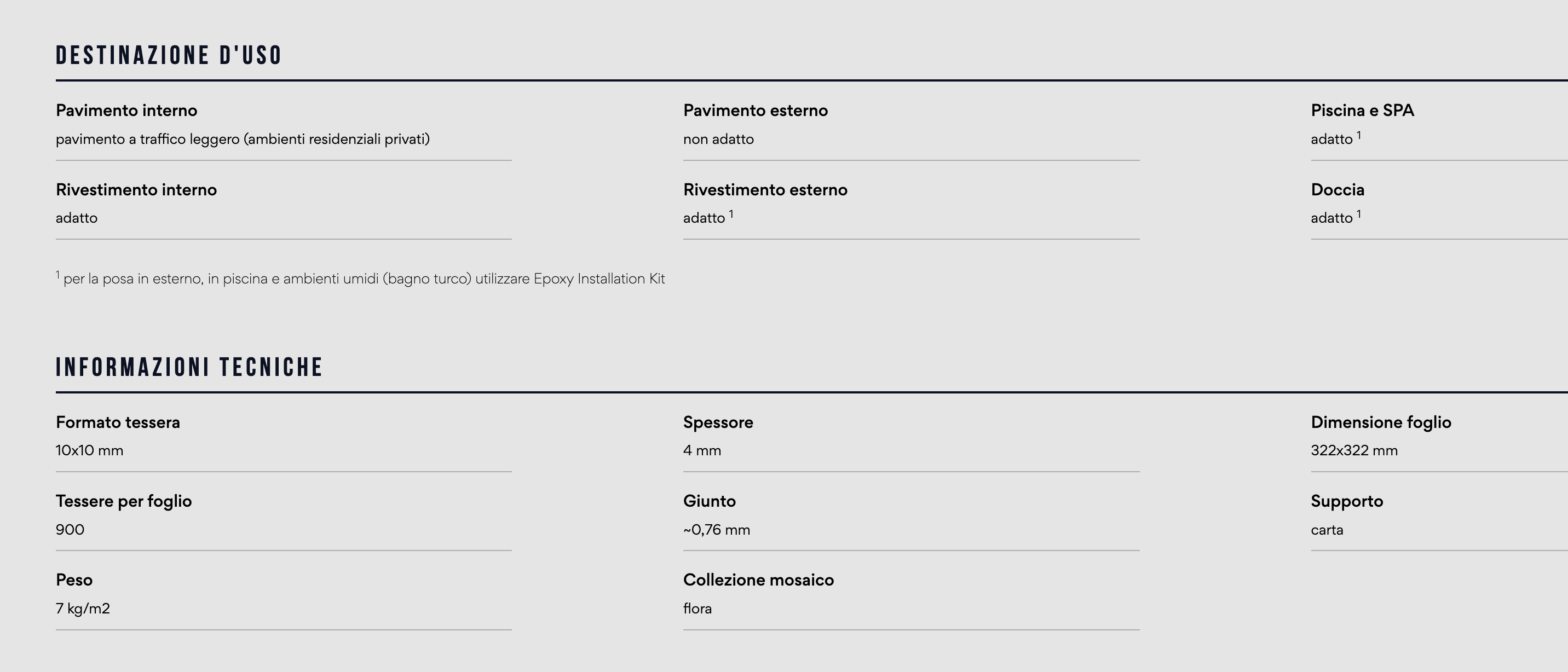The image size is (1568, 672).
Task: Select the 322x322 mm sheet dimension value
Action: click(1354, 450)
